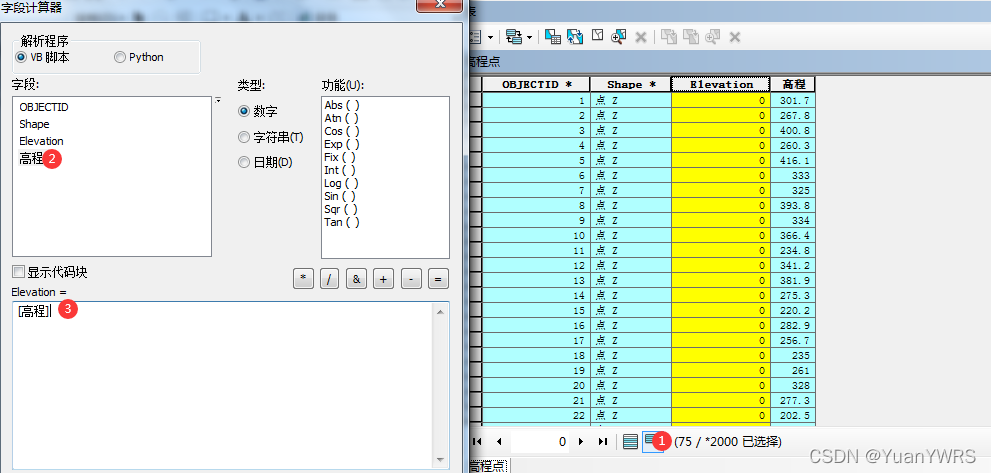Image resolution: width=991 pixels, height=473 pixels.
Task: Click Clear Selection icon in table toolbar
Action: (x=597, y=37)
